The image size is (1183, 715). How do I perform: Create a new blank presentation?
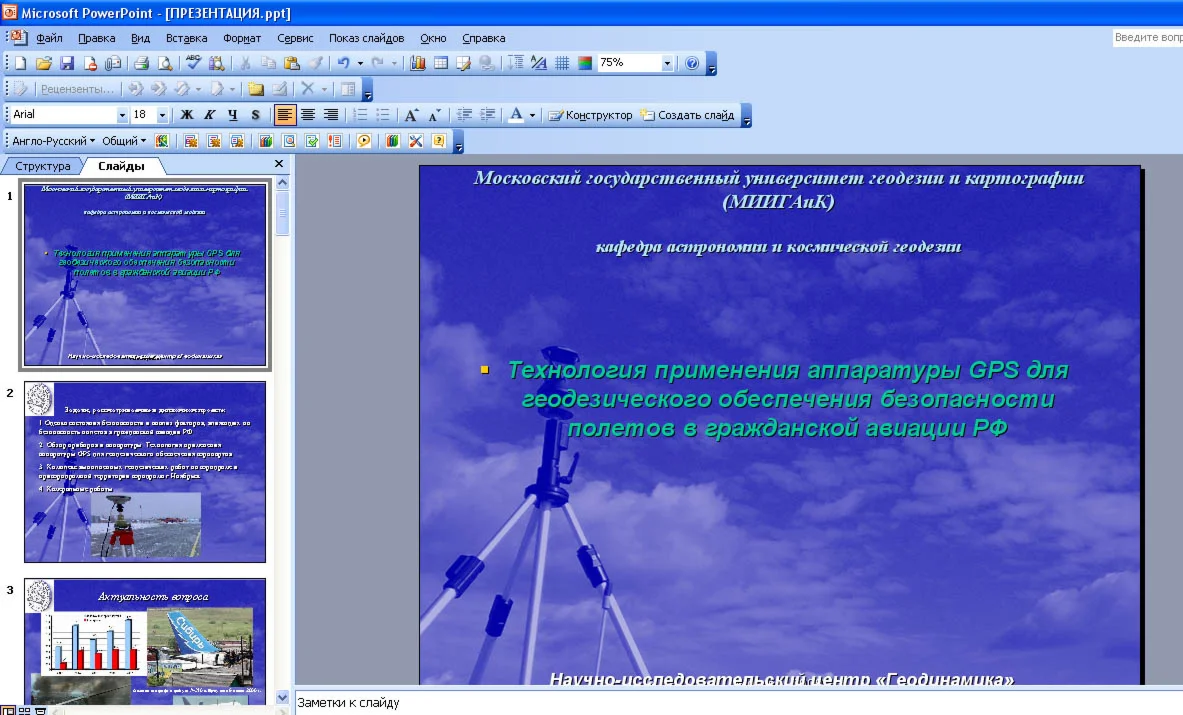pos(21,63)
